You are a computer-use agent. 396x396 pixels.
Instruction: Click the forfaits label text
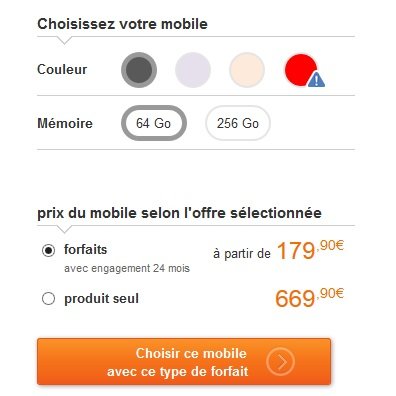coord(86,249)
